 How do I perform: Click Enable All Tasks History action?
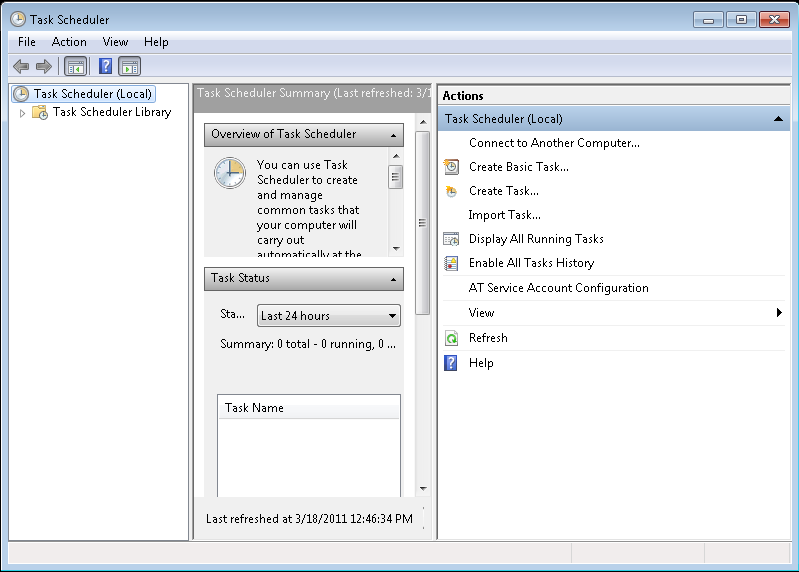pos(531,263)
